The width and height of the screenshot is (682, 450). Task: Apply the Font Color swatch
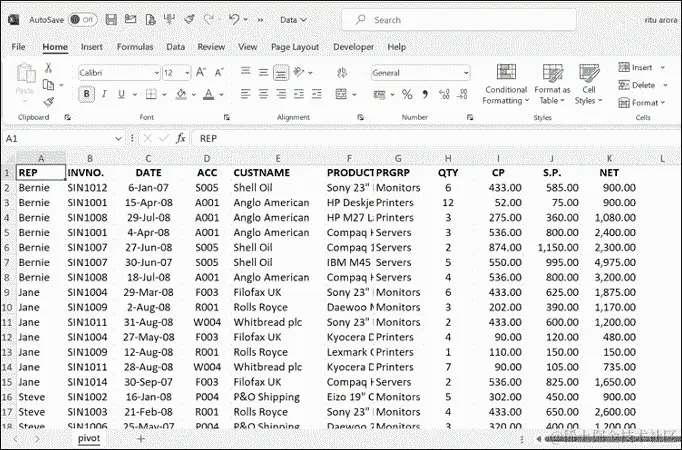tap(208, 94)
